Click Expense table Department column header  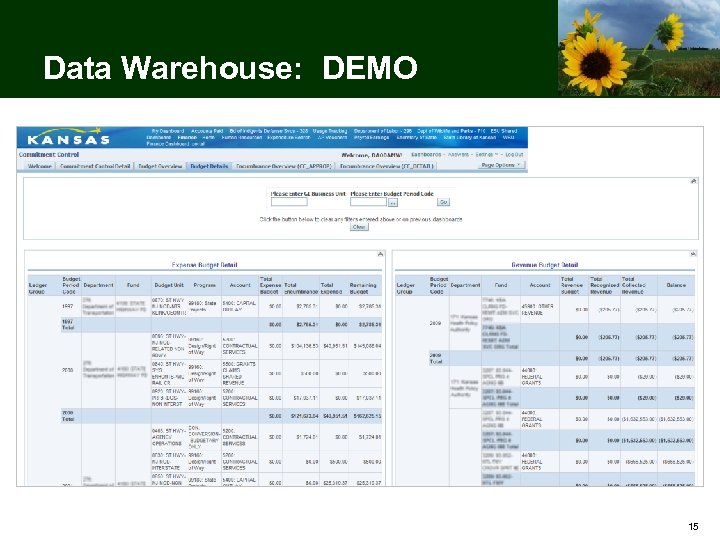coord(98,285)
